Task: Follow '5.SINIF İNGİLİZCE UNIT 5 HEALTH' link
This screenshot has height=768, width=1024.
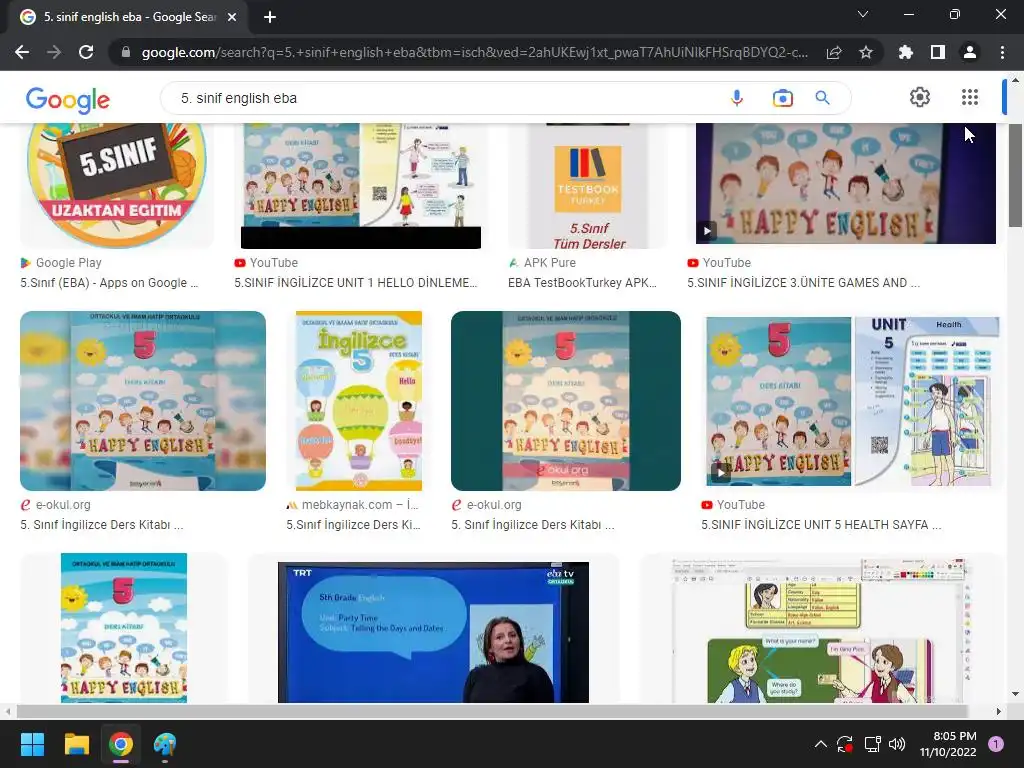Action: point(820,524)
